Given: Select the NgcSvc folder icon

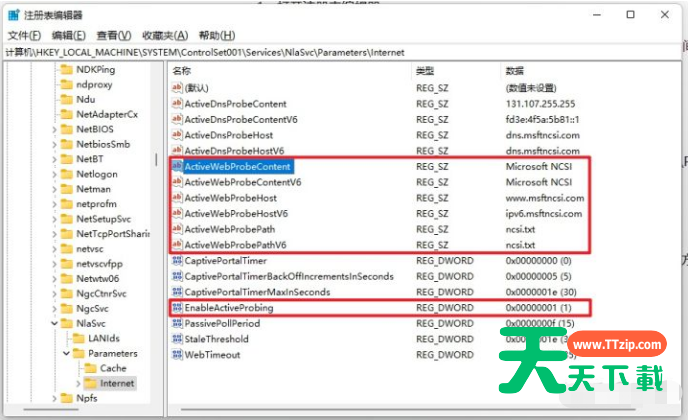Looking at the screenshot, I should click(67, 309).
